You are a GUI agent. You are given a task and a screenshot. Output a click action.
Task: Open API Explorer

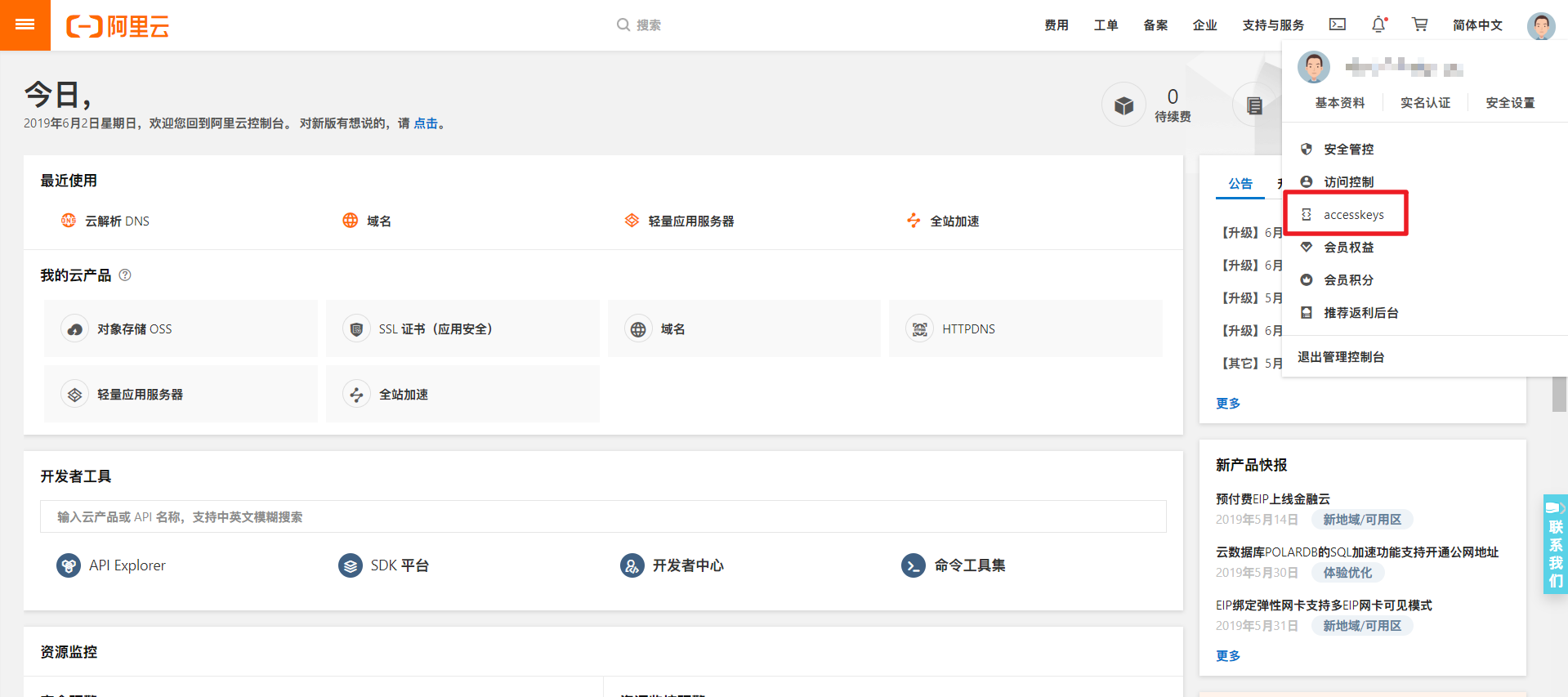[x=111, y=565]
